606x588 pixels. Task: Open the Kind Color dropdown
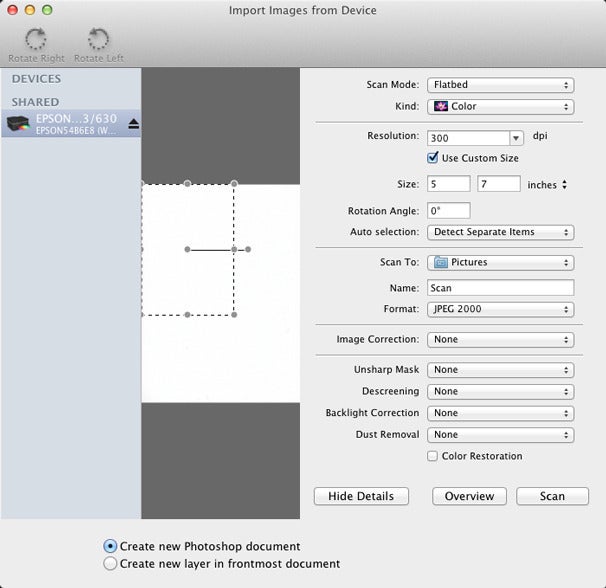500,106
